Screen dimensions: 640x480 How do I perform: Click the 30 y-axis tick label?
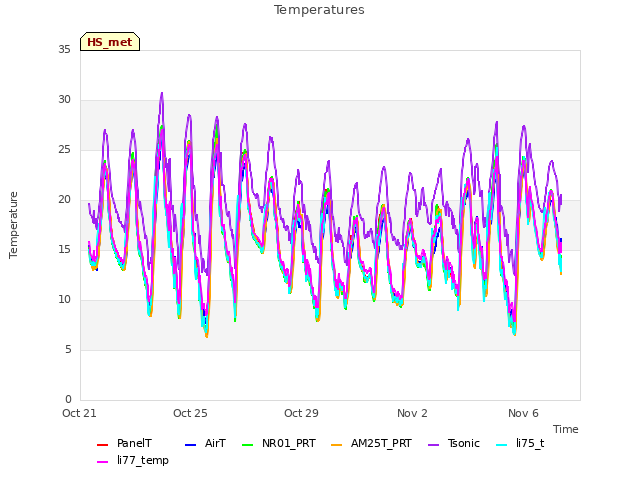[64, 100]
